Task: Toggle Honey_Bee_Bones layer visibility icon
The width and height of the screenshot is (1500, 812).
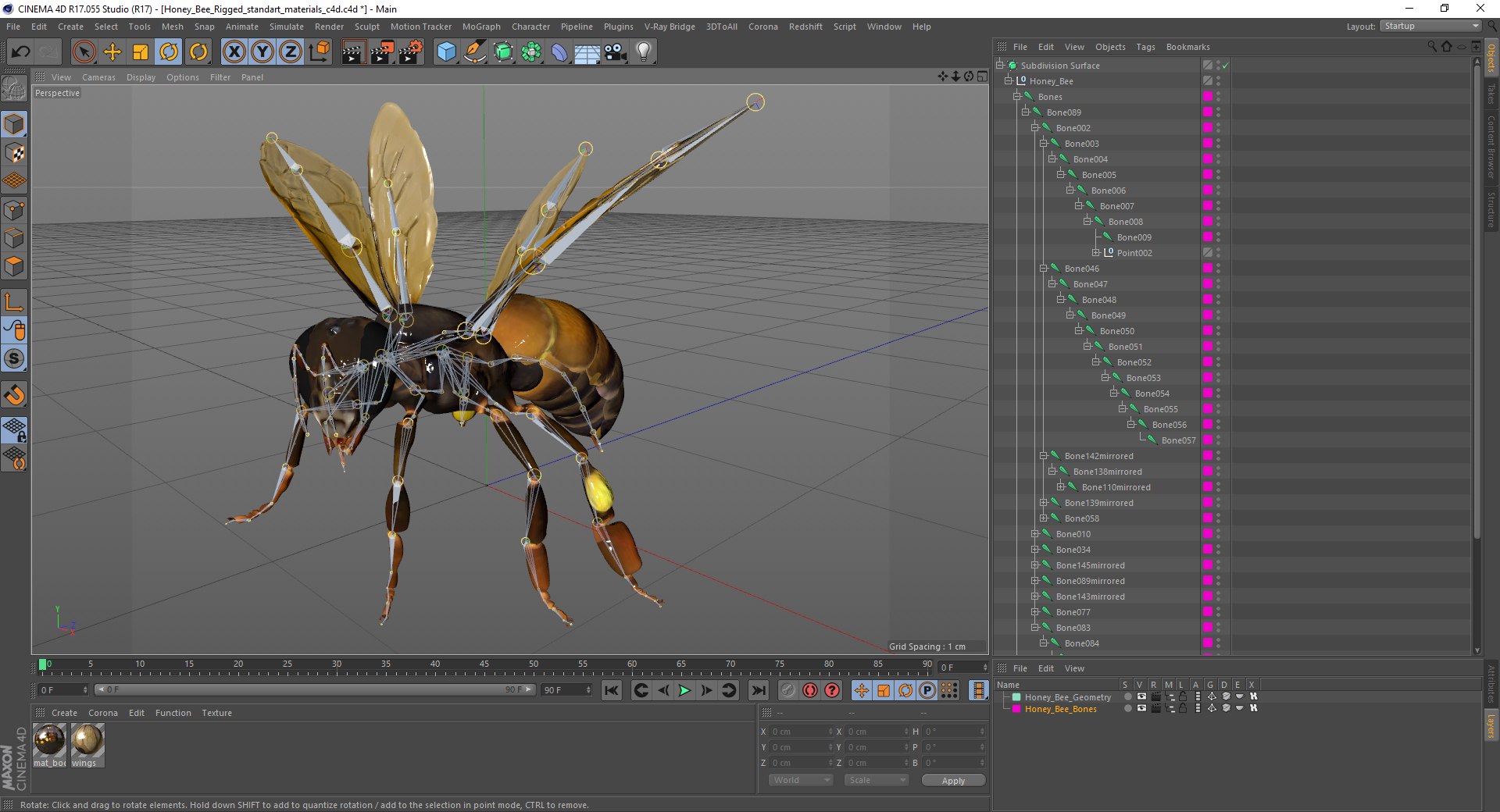Action: coord(1141,708)
